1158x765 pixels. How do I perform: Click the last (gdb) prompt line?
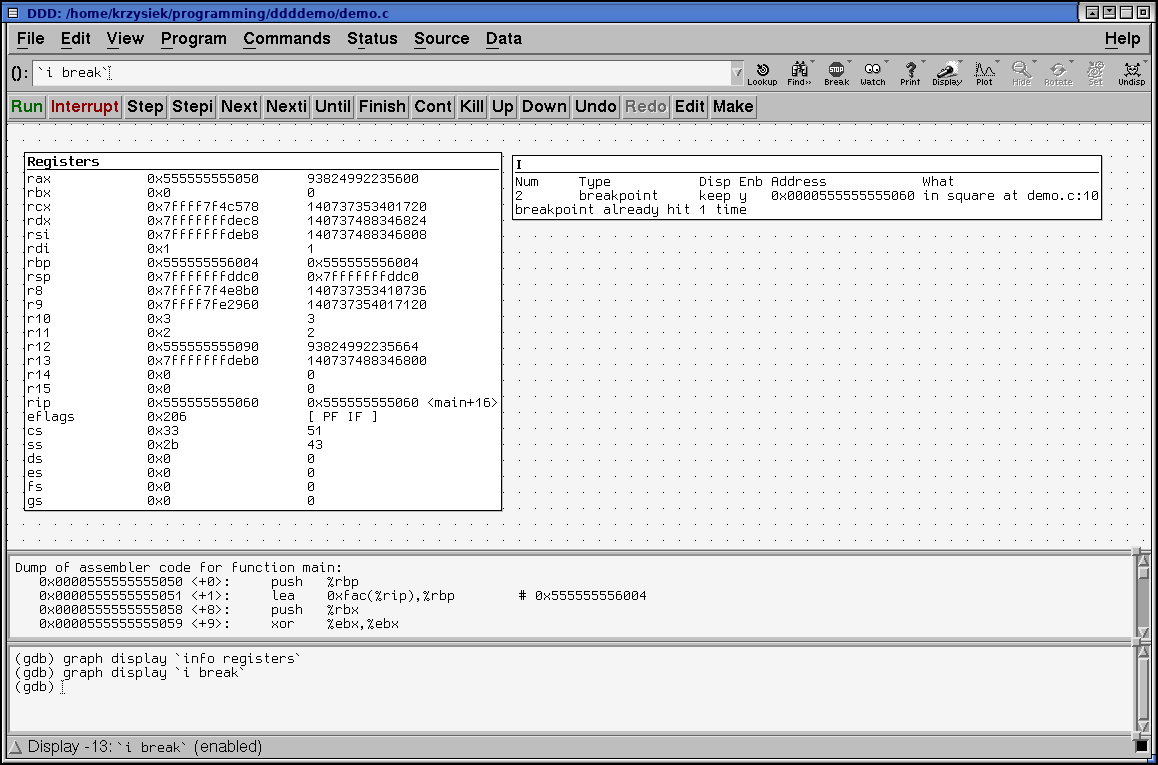click(x=40, y=687)
